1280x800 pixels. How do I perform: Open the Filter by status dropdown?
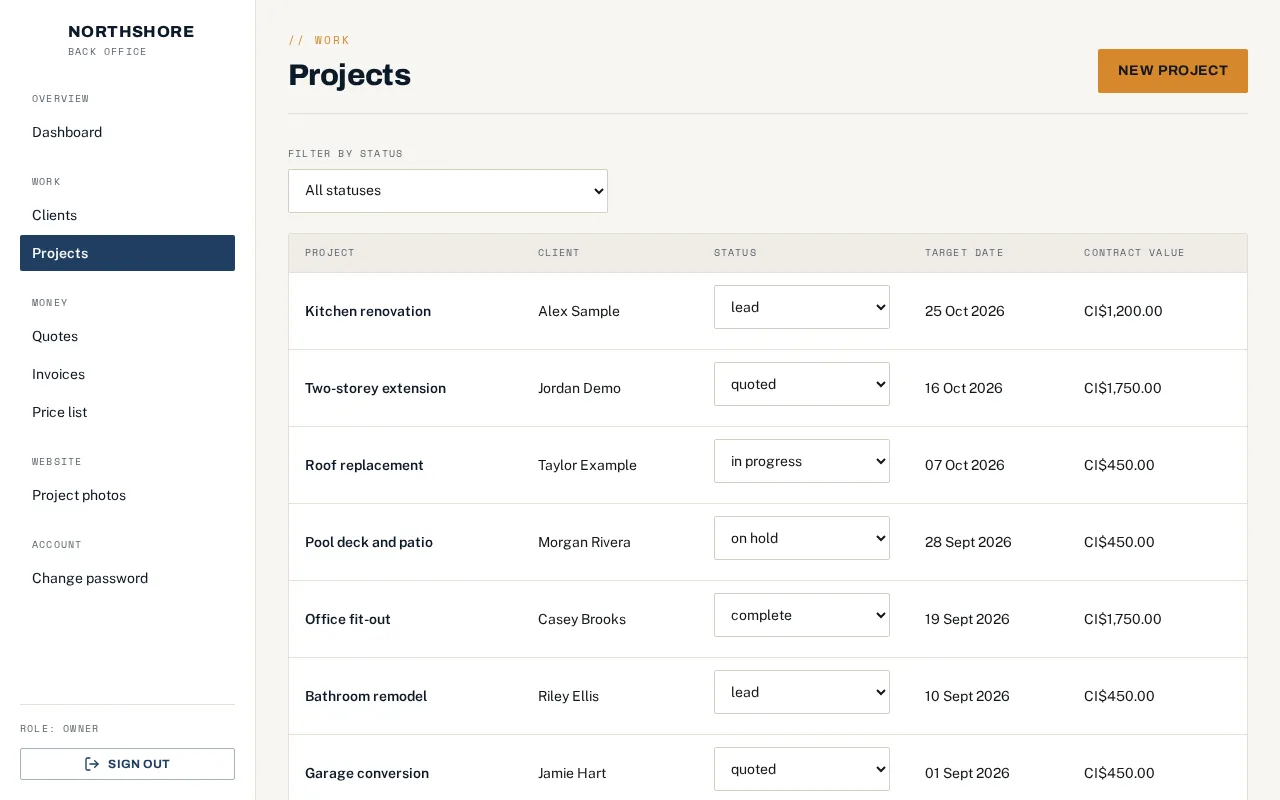(x=448, y=191)
